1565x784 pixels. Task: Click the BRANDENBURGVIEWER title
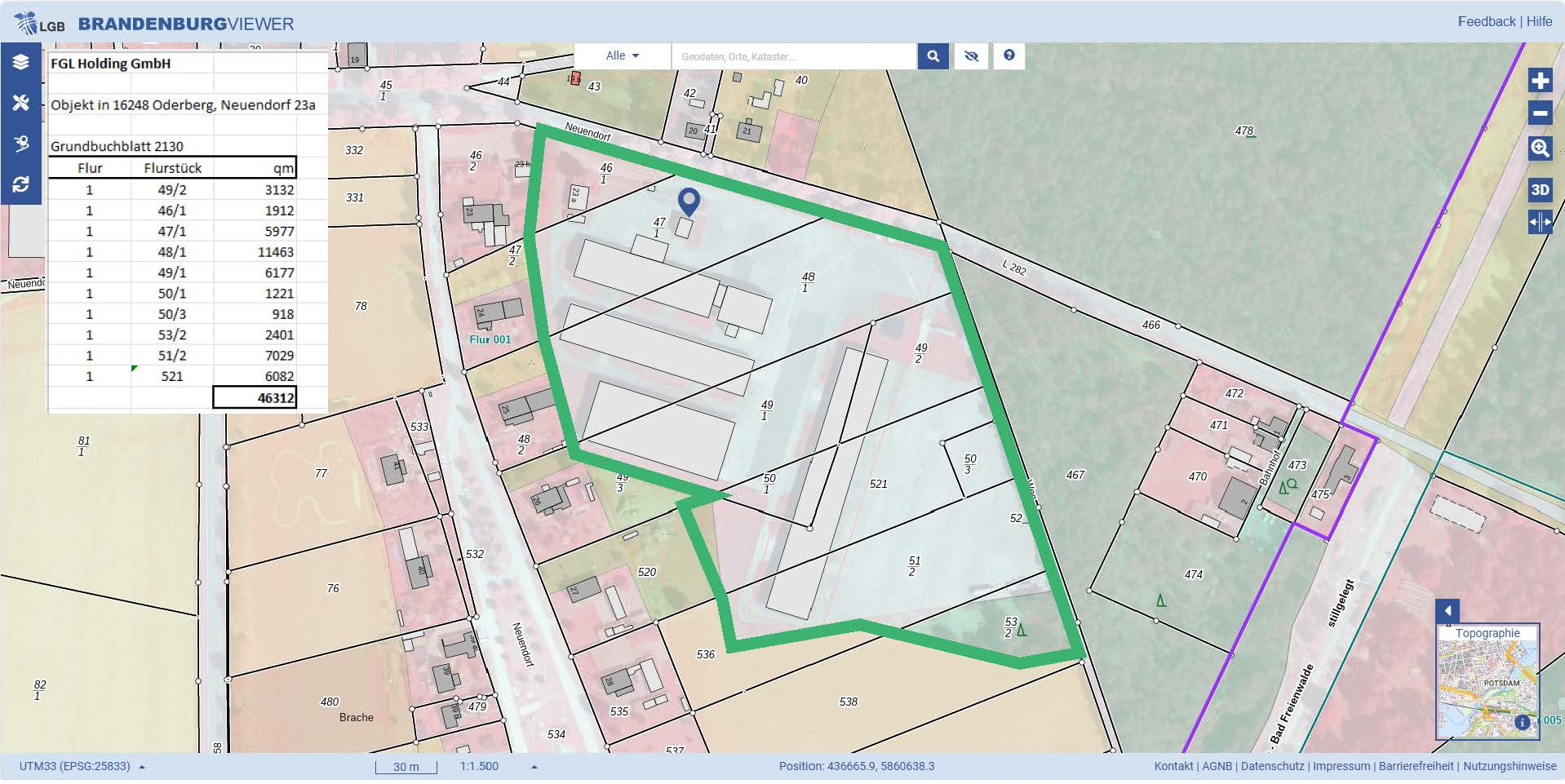click(x=186, y=24)
